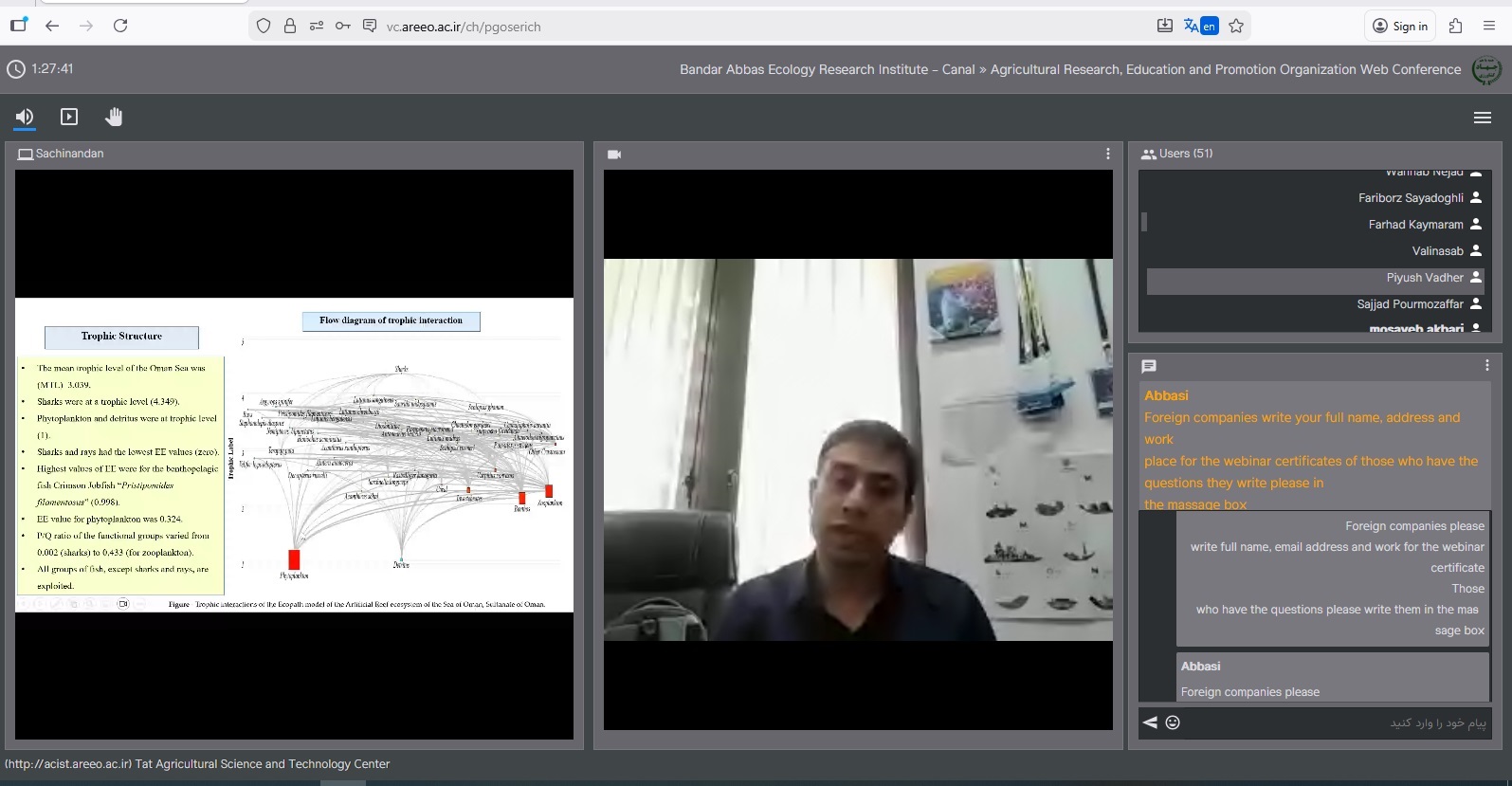Open the browser application menu
This screenshot has height=786, width=1512.
click(x=1489, y=26)
